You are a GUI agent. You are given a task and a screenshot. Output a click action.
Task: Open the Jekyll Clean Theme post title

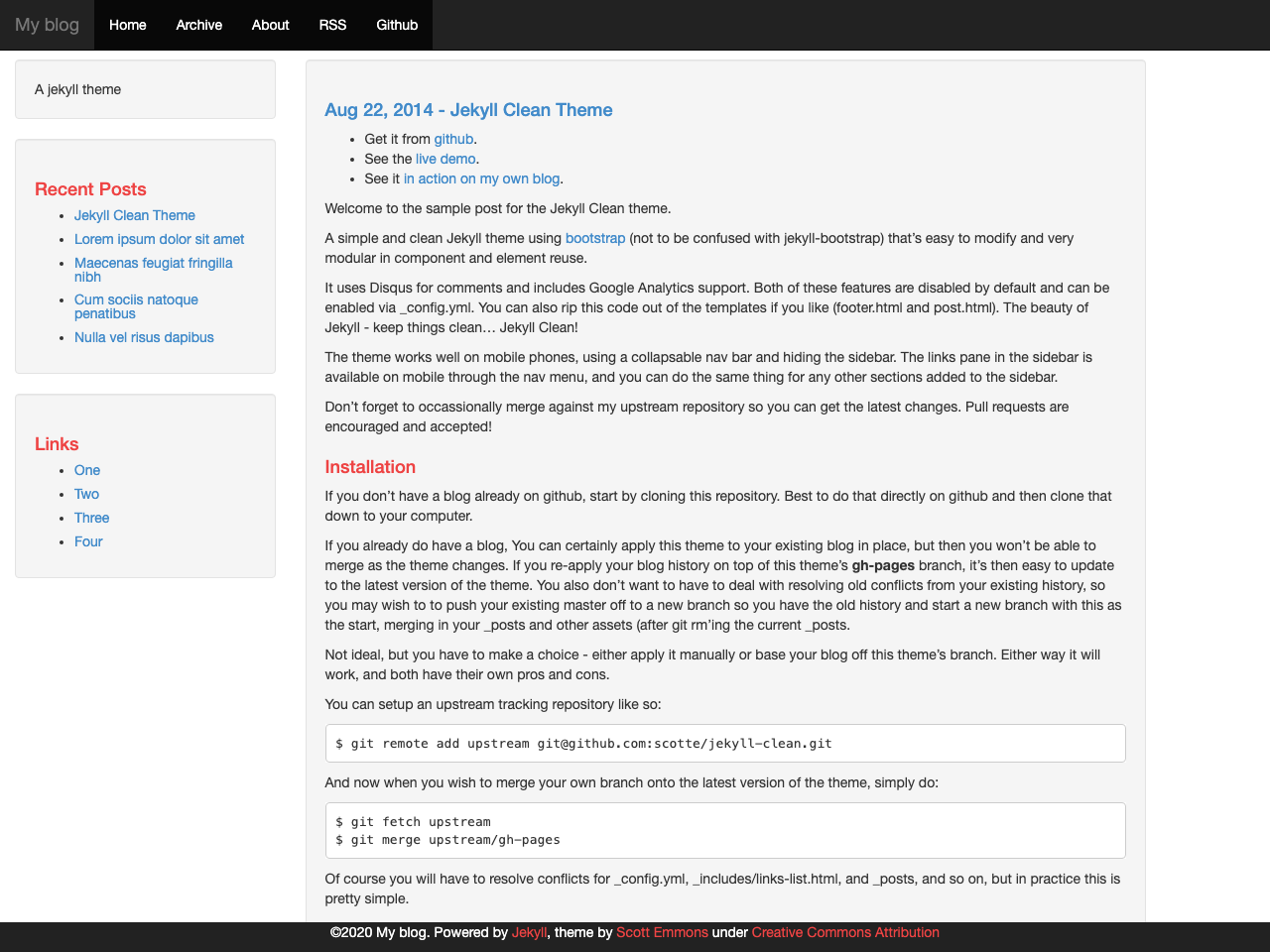click(468, 110)
